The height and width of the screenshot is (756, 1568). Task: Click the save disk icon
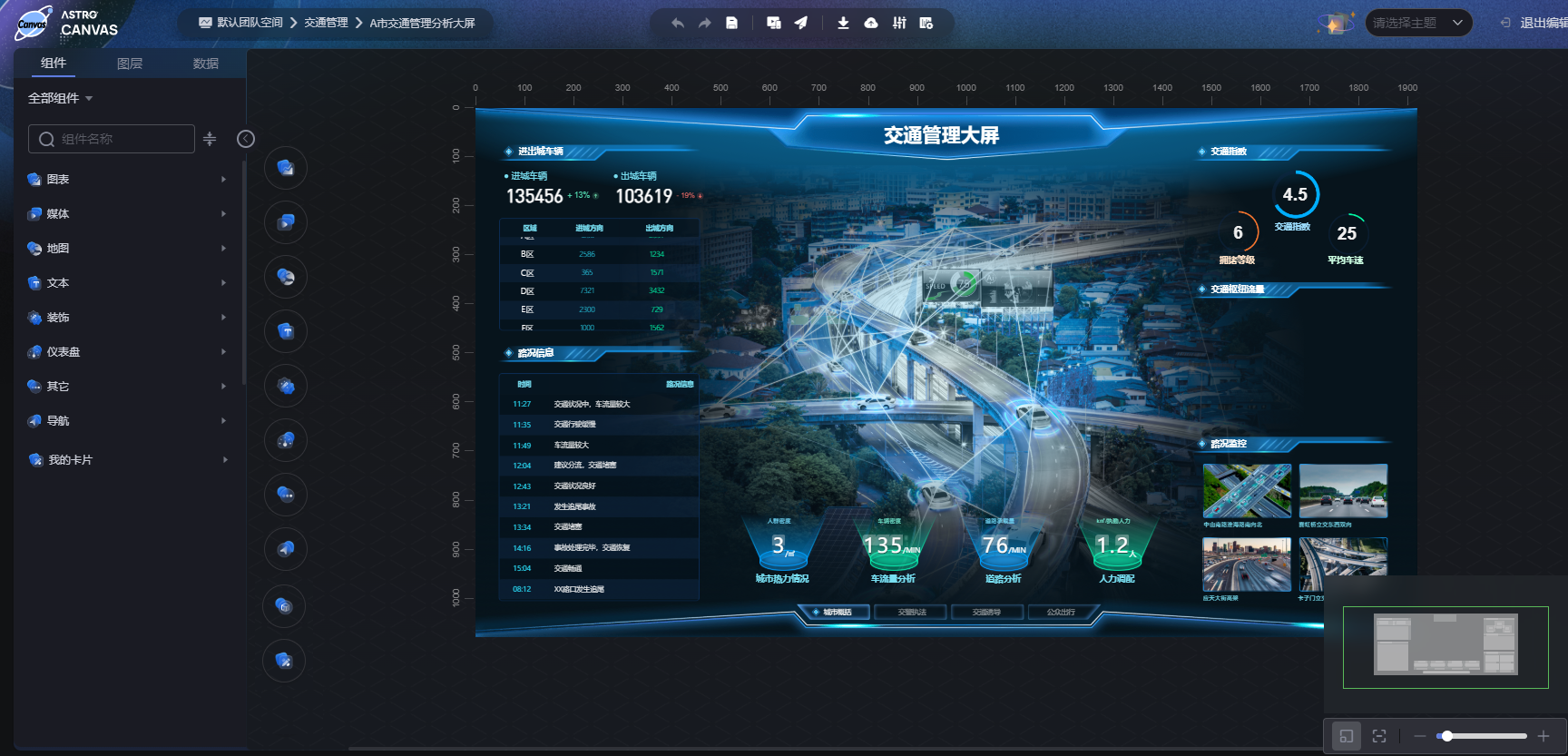(732, 23)
